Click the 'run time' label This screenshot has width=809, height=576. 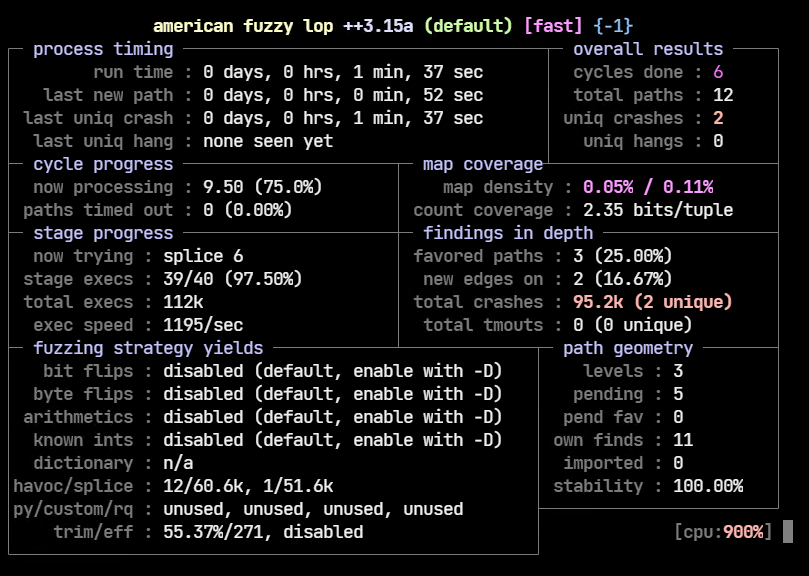133,72
